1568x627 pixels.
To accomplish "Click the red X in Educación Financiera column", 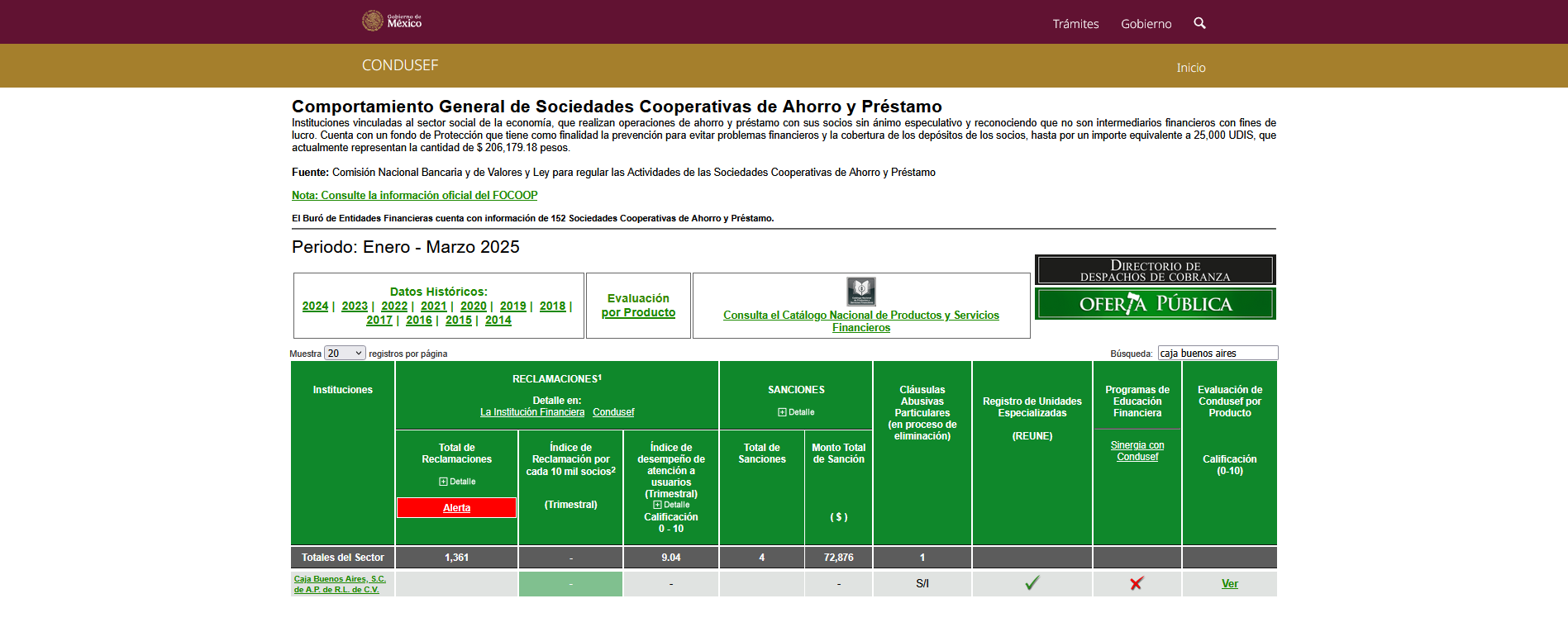I will point(1137,583).
